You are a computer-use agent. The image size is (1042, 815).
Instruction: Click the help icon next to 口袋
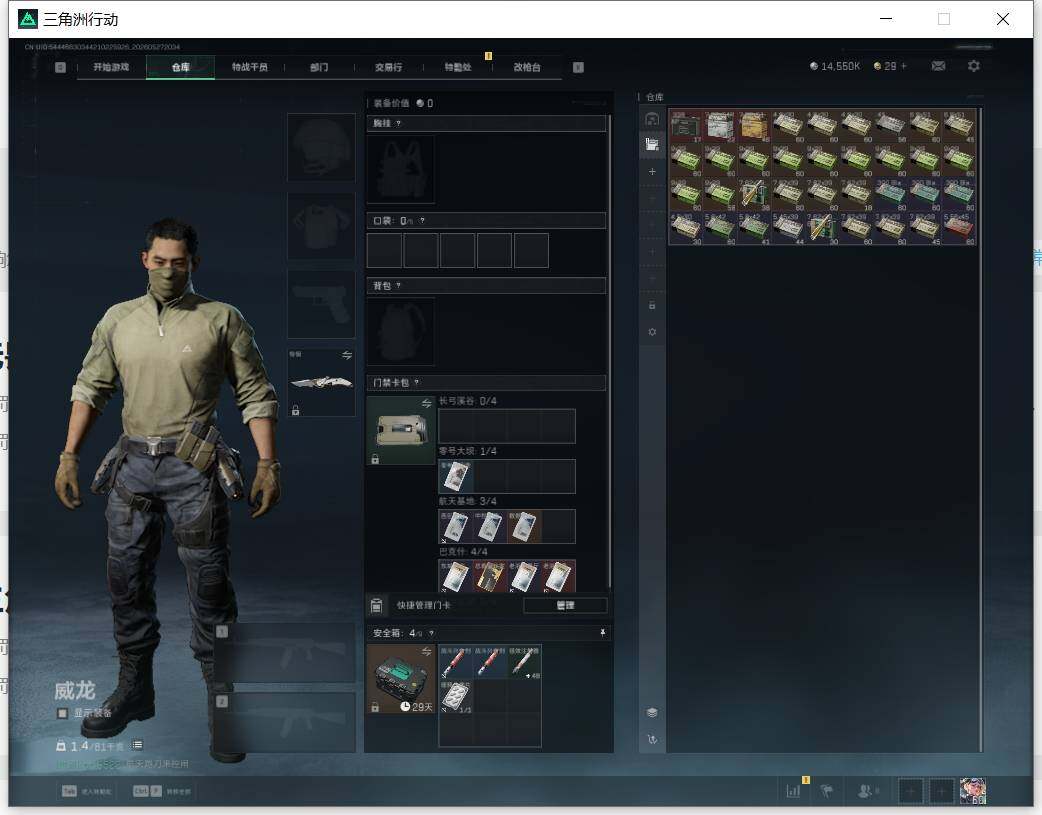click(422, 221)
